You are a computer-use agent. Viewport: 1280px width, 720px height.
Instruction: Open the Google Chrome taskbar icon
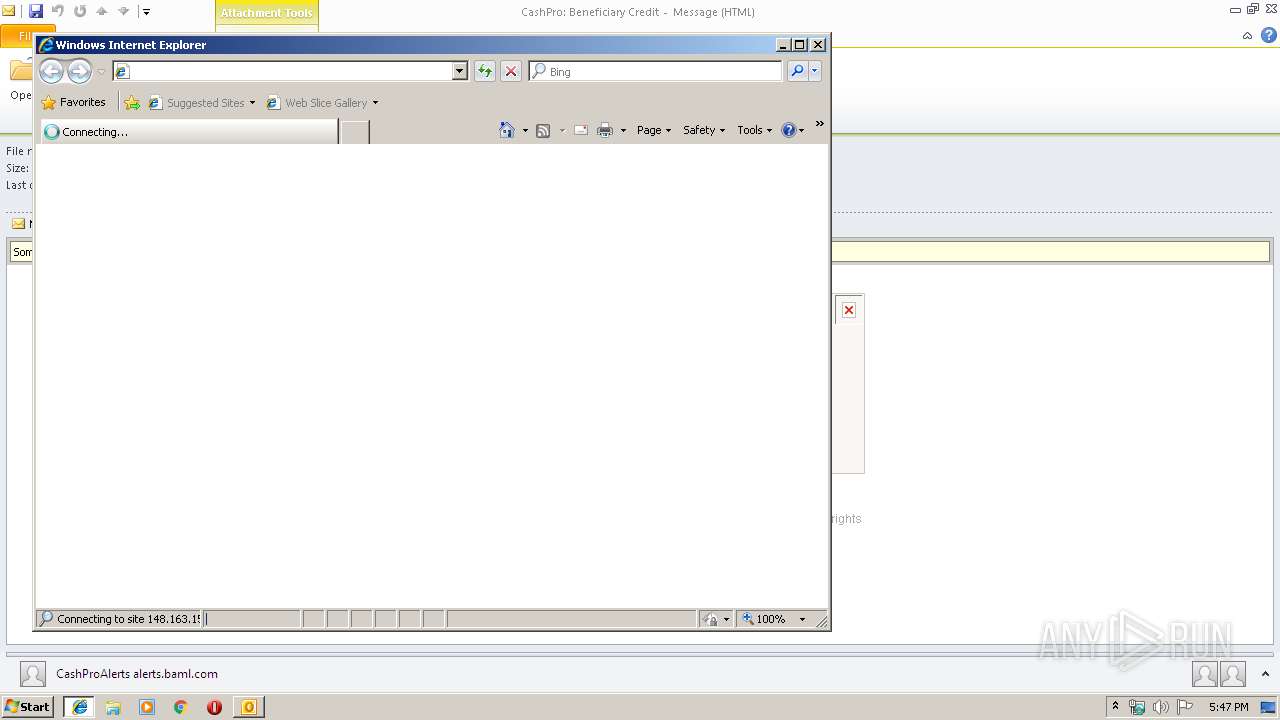180,706
